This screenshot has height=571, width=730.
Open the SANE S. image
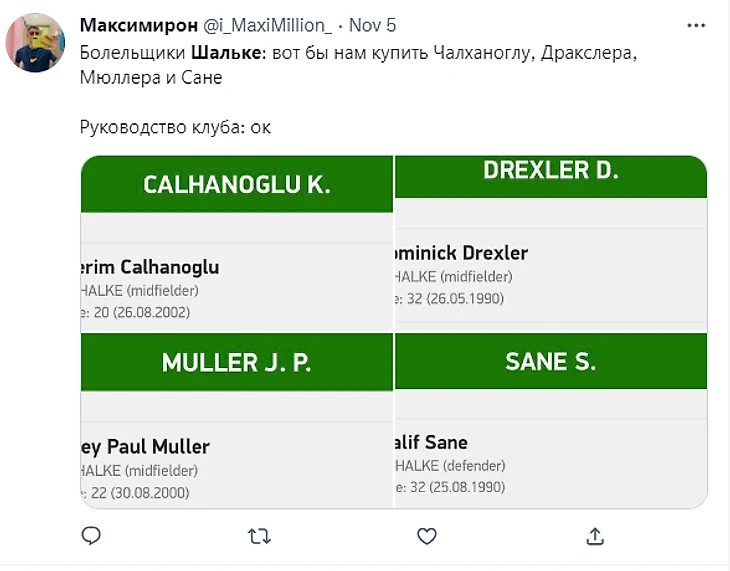(551, 421)
